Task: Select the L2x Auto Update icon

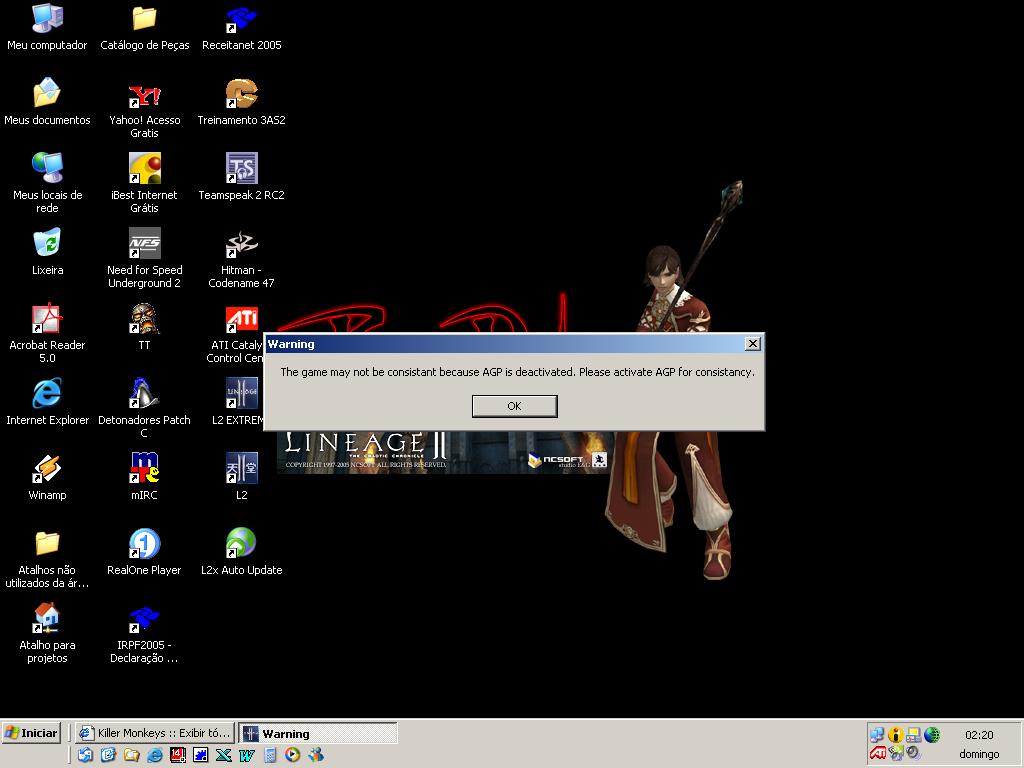Action: pos(241,544)
